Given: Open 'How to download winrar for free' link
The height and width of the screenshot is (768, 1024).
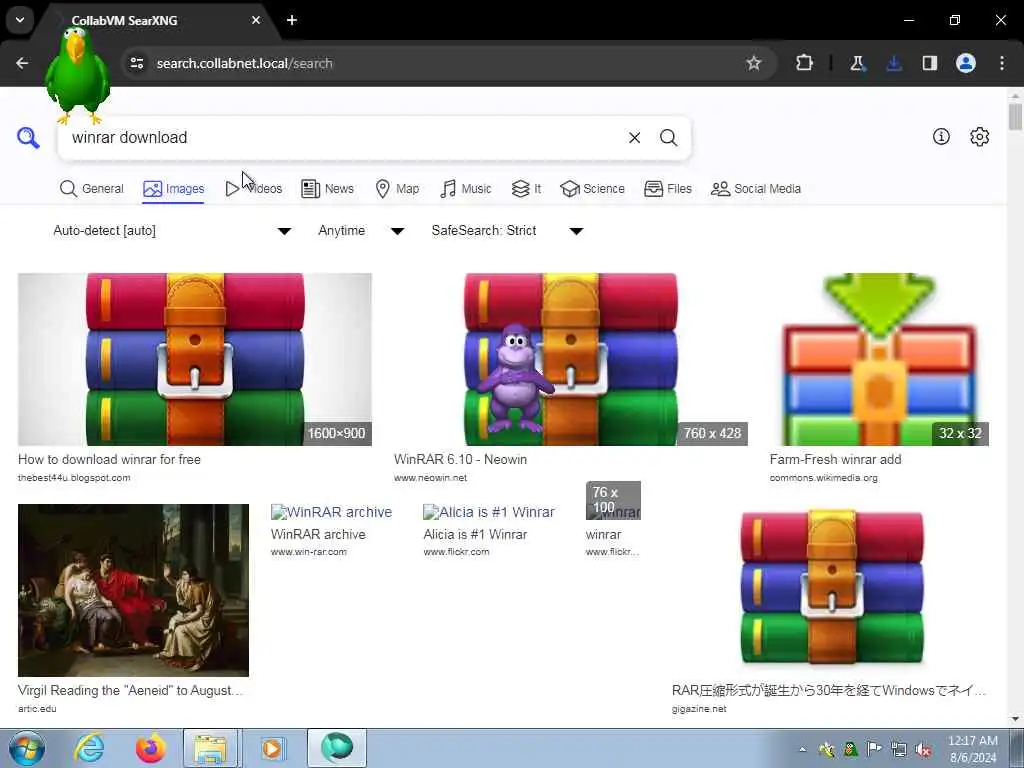Looking at the screenshot, I should click(x=109, y=459).
